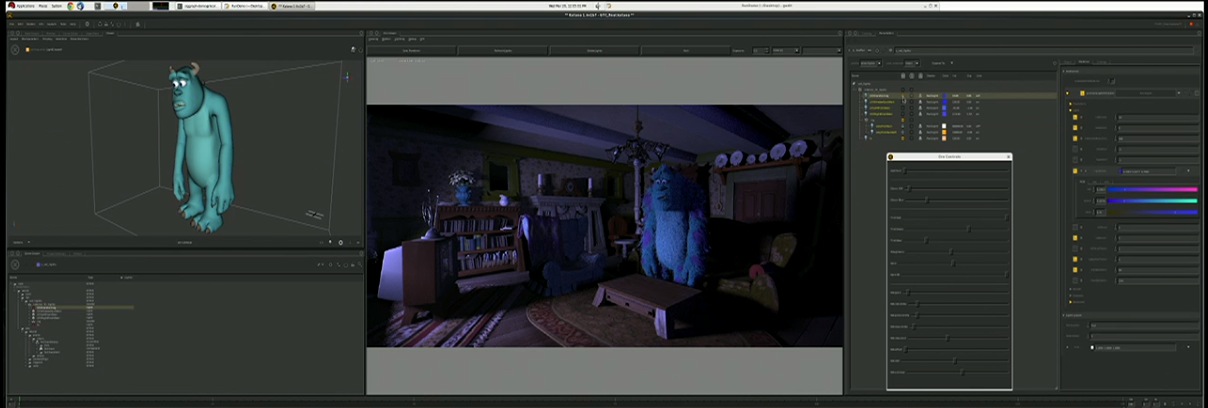1208x408 pixels.
Task: Click the volume speaker icon in top panel
Action: [597, 6]
